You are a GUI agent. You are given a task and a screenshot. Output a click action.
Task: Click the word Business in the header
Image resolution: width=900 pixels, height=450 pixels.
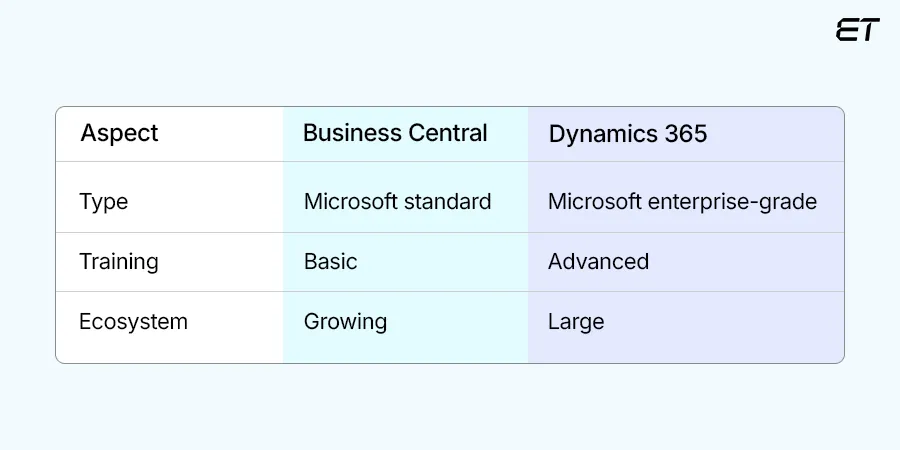pos(349,133)
